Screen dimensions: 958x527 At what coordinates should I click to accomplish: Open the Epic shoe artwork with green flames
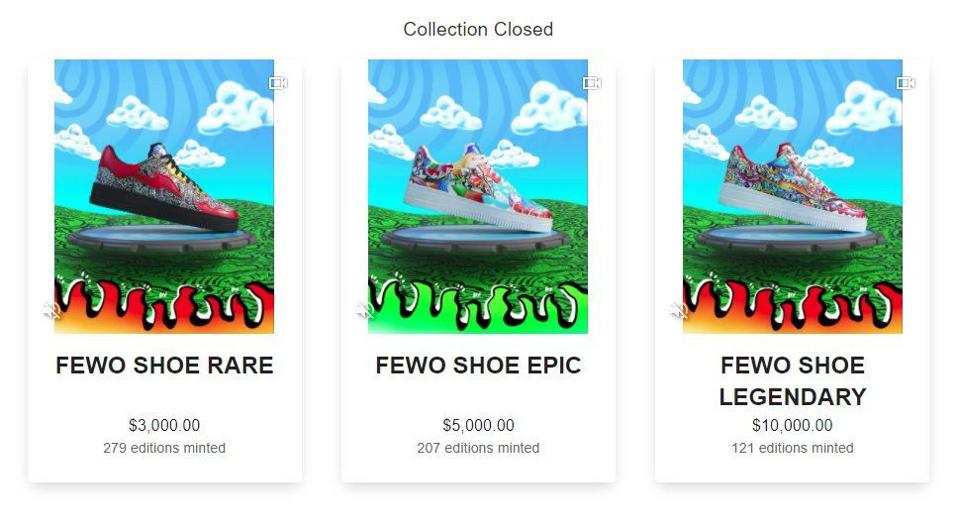(478, 196)
